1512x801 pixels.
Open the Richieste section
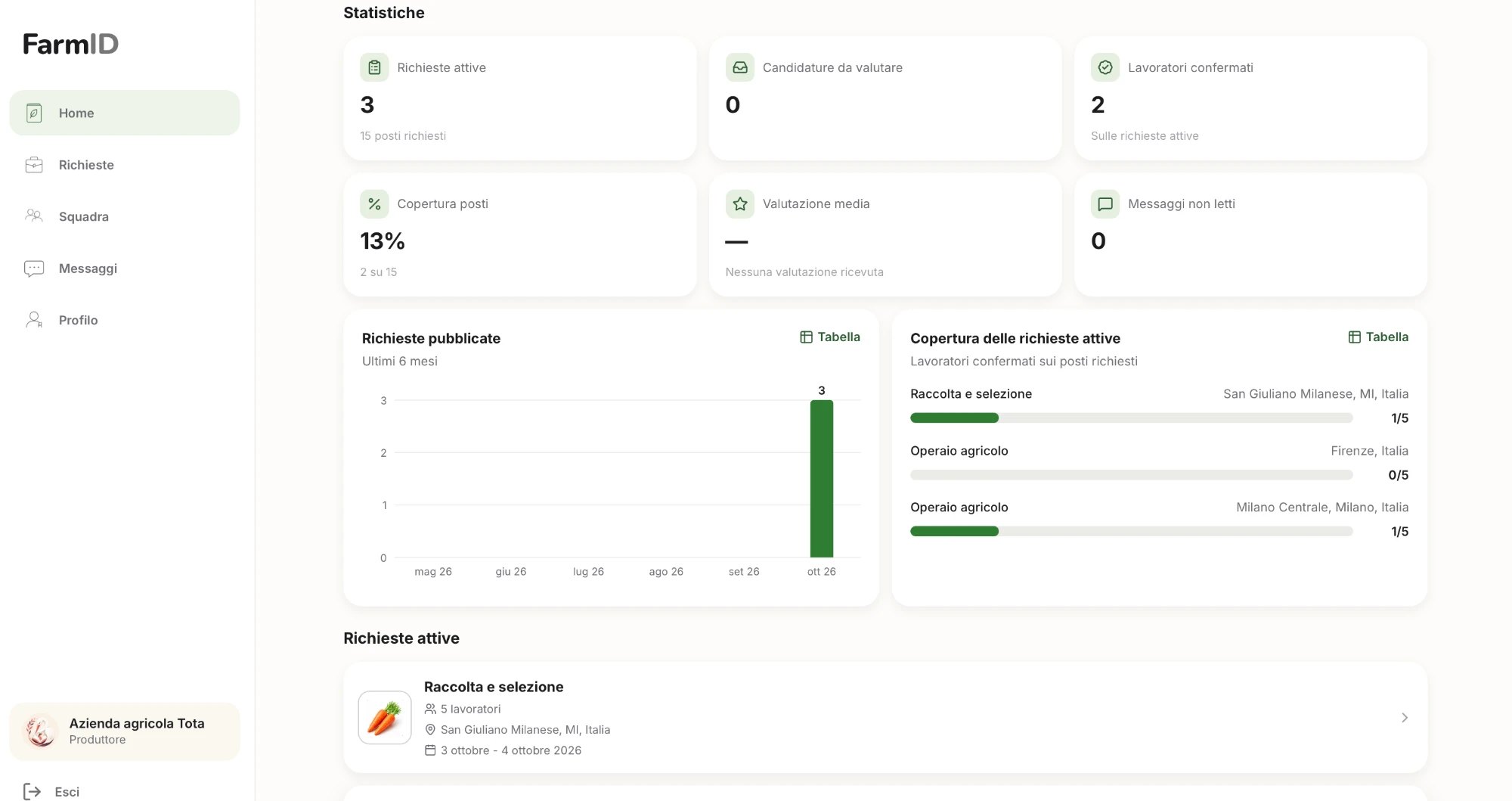[x=125, y=165]
